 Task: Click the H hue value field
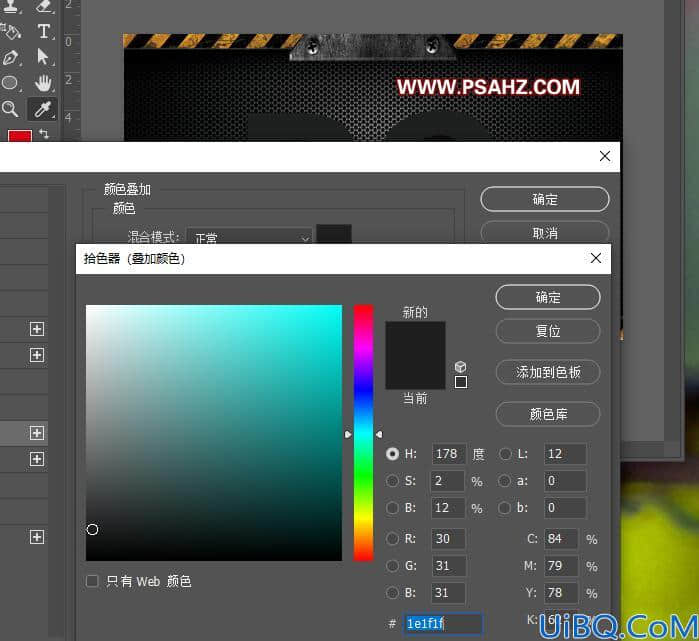[449, 454]
